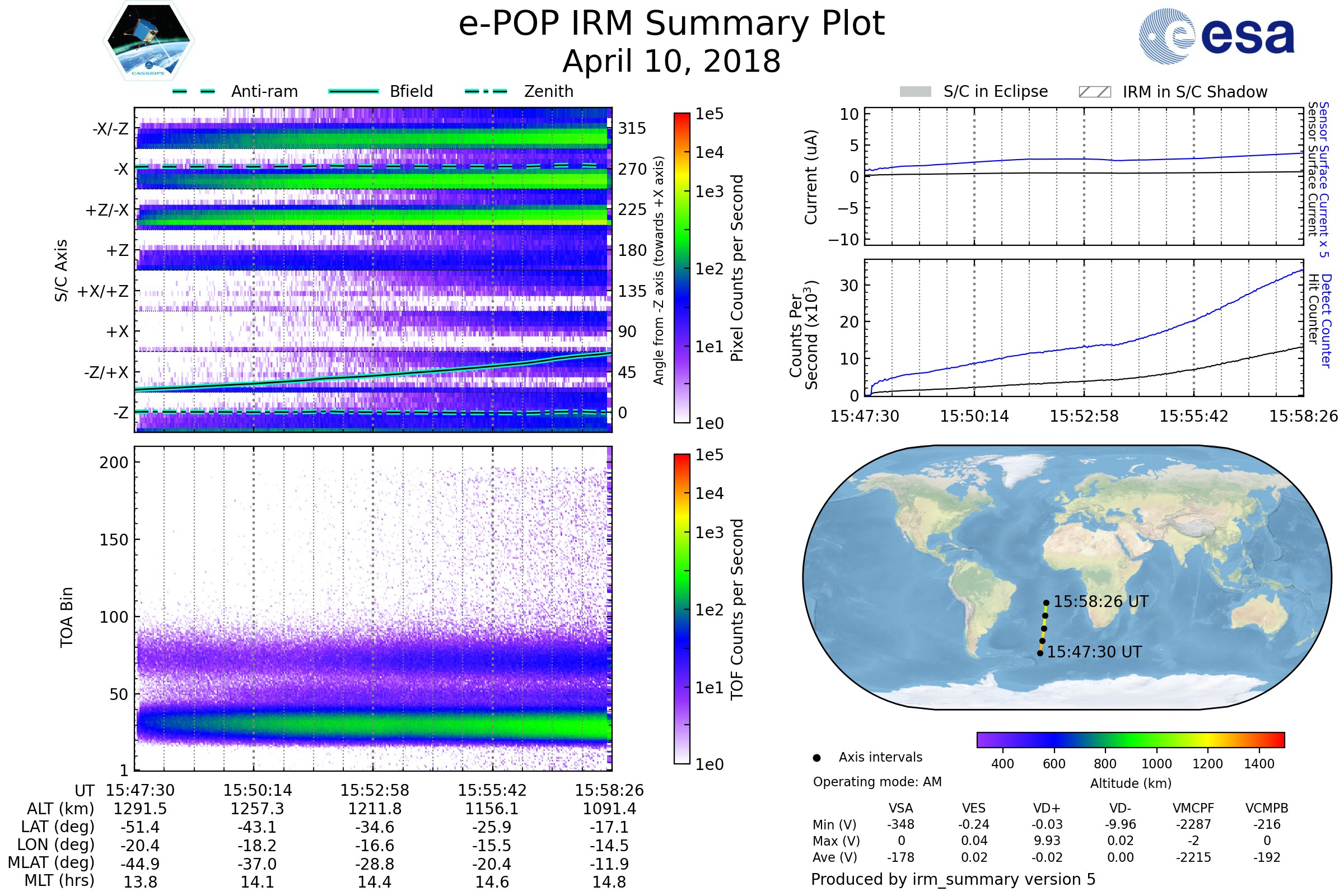The width and height of the screenshot is (1344, 896).
Task: Click the Pixel Counts per Second colorbar
Action: (x=682, y=268)
